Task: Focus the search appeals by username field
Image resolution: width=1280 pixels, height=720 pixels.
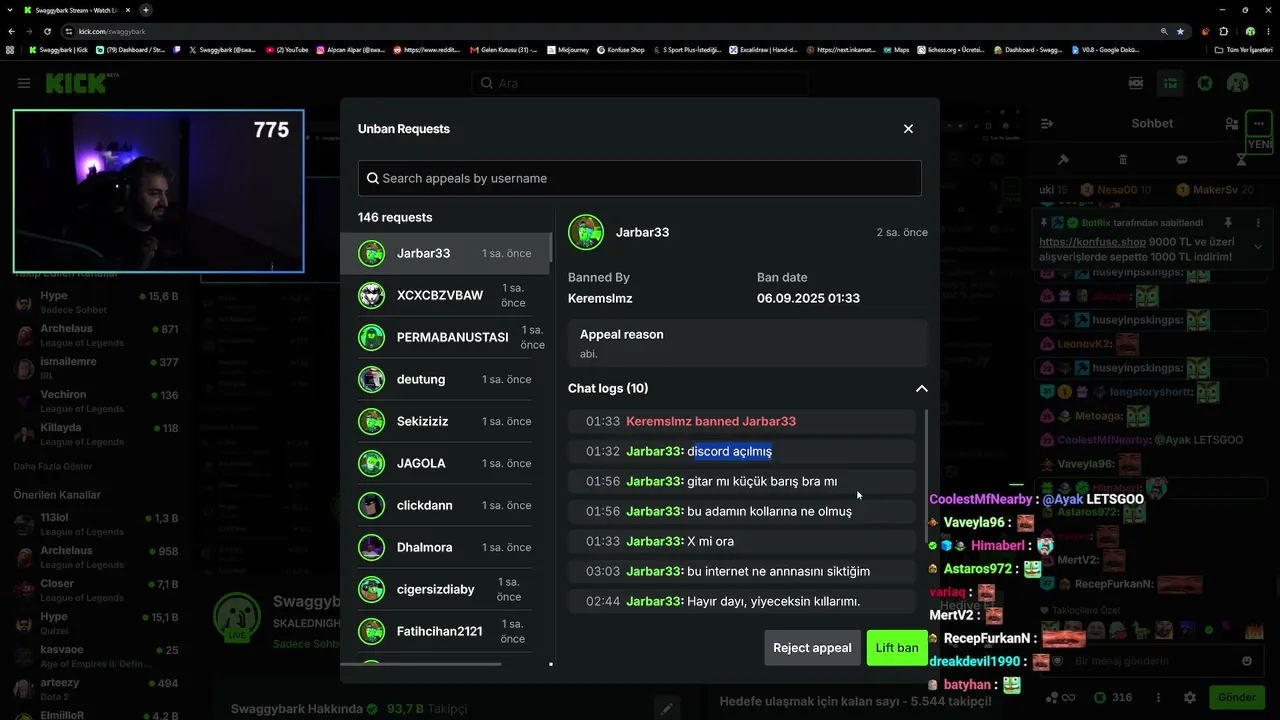Action: pyautogui.click(x=640, y=178)
